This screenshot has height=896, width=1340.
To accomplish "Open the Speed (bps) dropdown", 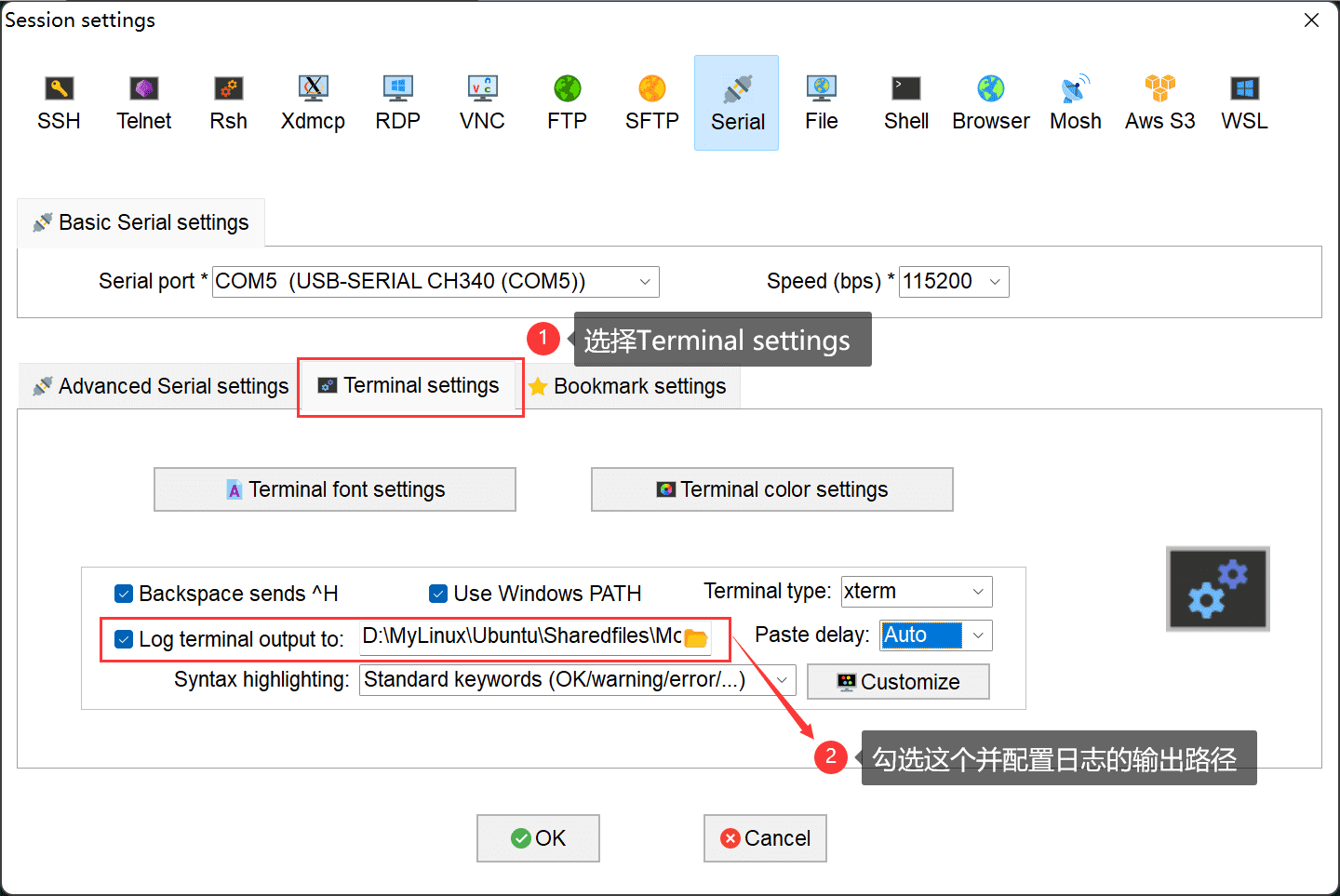I will pos(995,282).
